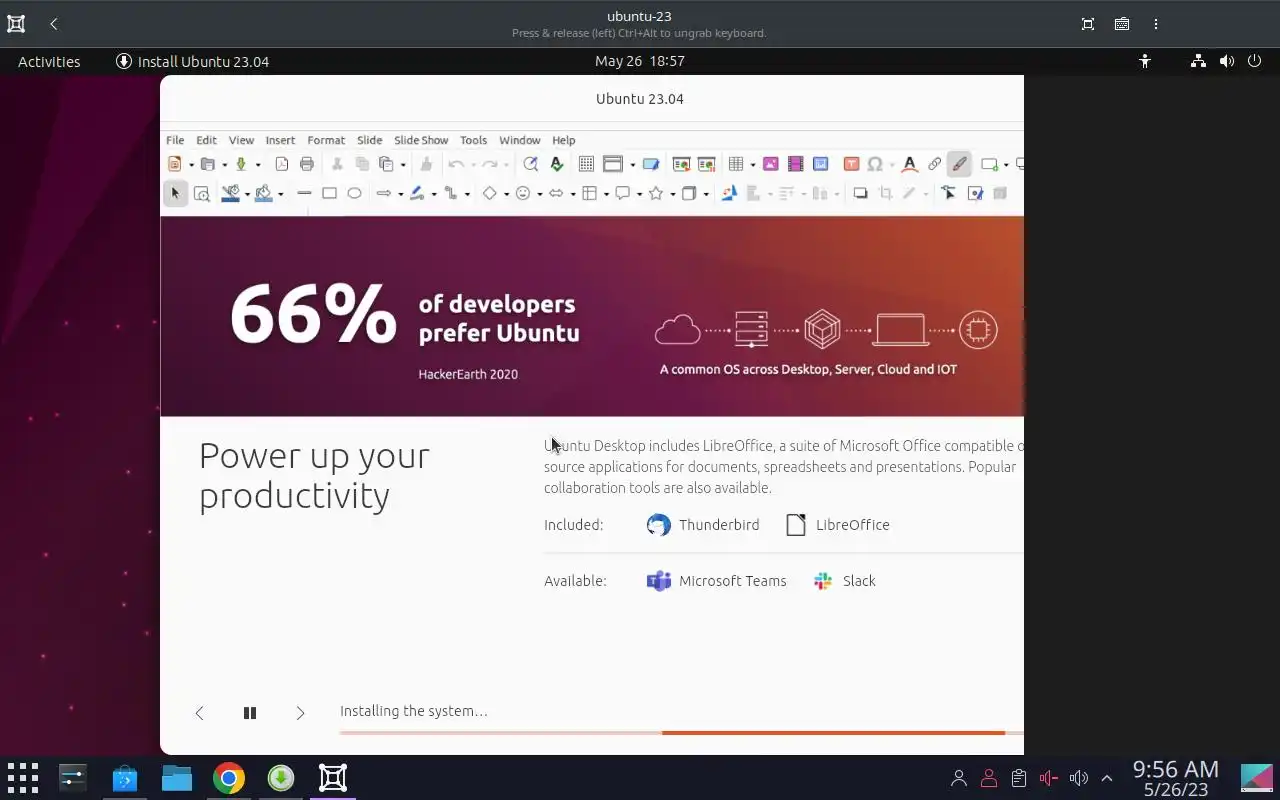Select the Insert Line tool
This screenshot has width=1280, height=800.
(304, 193)
